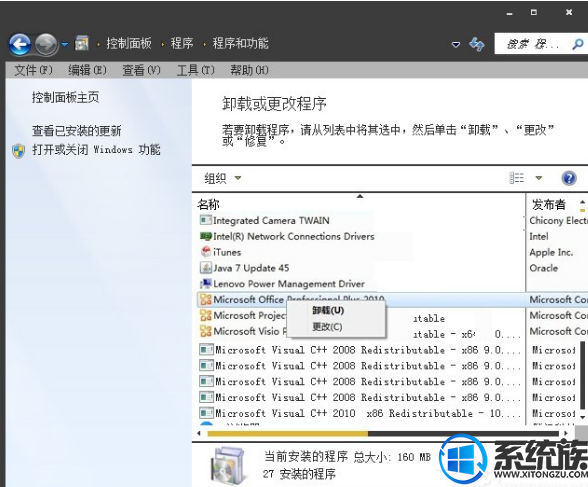
Task: Click the Microsoft Project row icon
Action: pyautogui.click(x=206, y=315)
